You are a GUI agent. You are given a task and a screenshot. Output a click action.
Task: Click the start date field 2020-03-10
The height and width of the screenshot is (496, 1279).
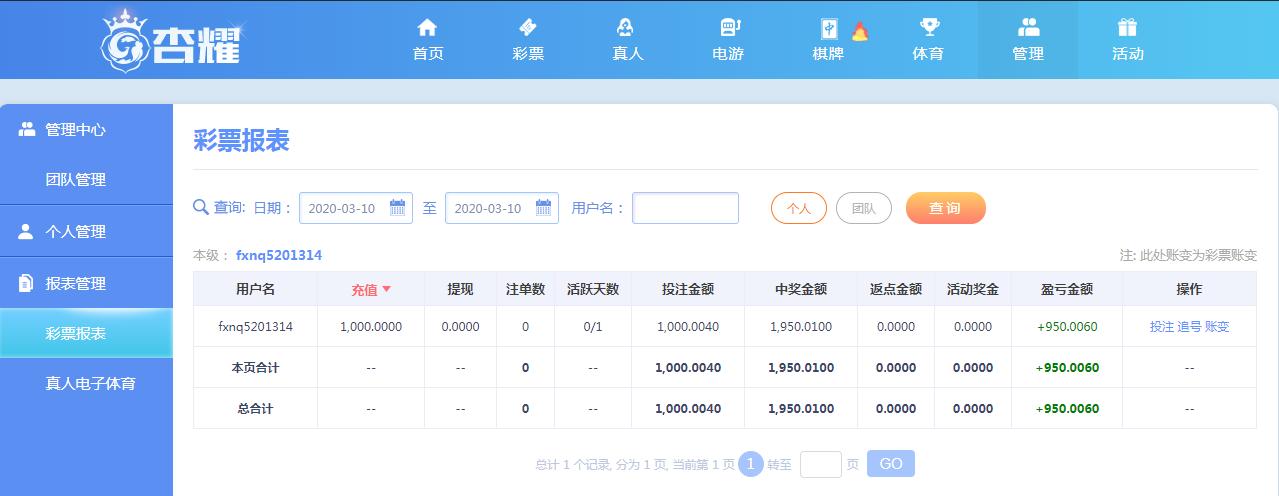click(356, 208)
